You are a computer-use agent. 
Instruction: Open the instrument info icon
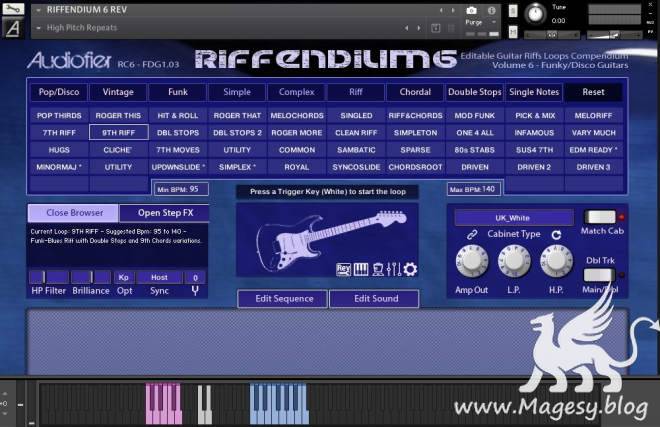point(491,11)
